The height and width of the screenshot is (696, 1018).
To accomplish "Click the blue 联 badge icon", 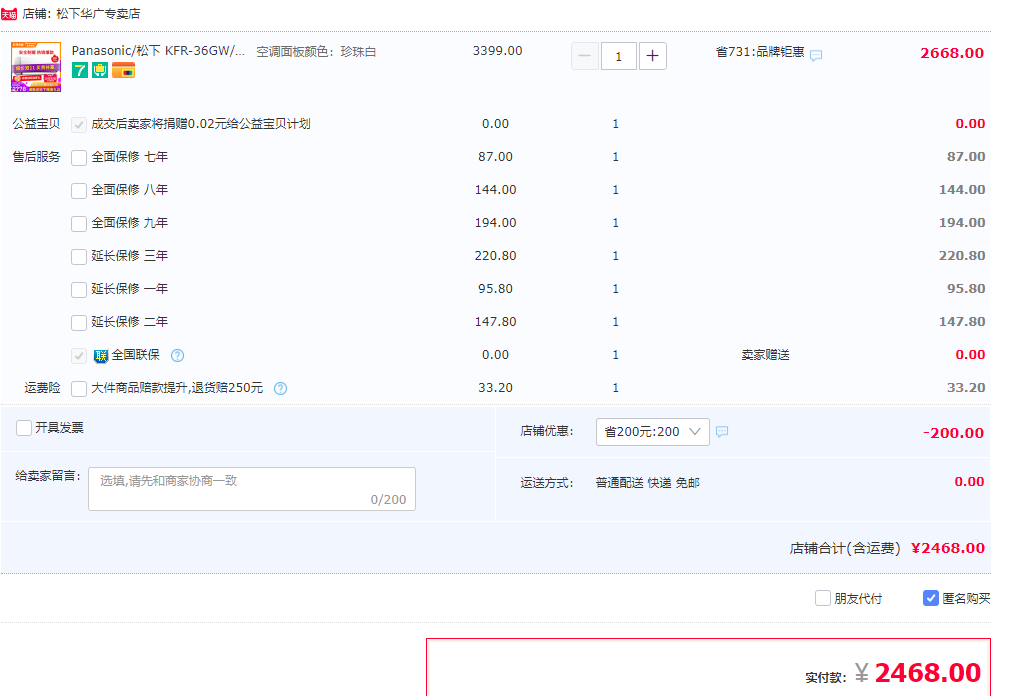I will (101, 356).
